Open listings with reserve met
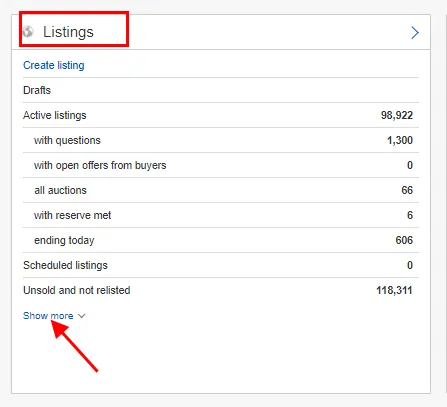Image resolution: width=447 pixels, height=407 pixels. point(72,215)
